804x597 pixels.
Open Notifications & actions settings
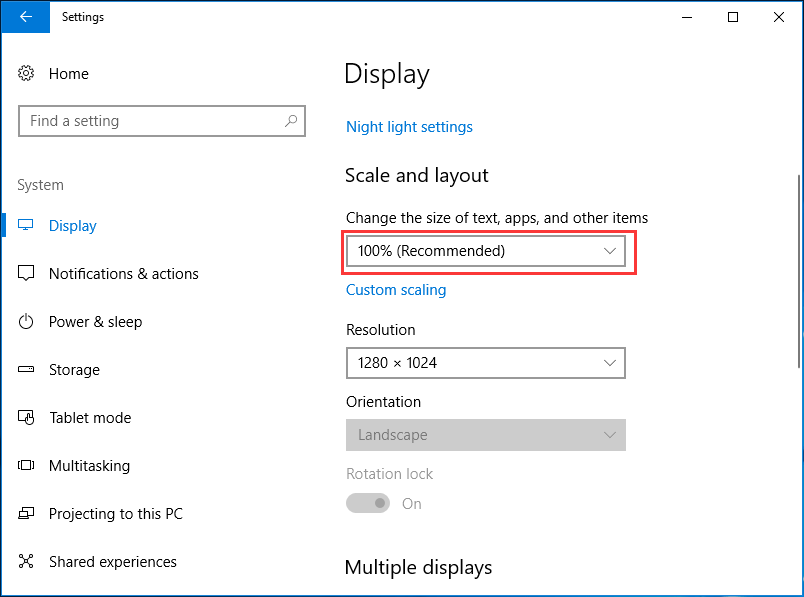pyautogui.click(x=130, y=273)
